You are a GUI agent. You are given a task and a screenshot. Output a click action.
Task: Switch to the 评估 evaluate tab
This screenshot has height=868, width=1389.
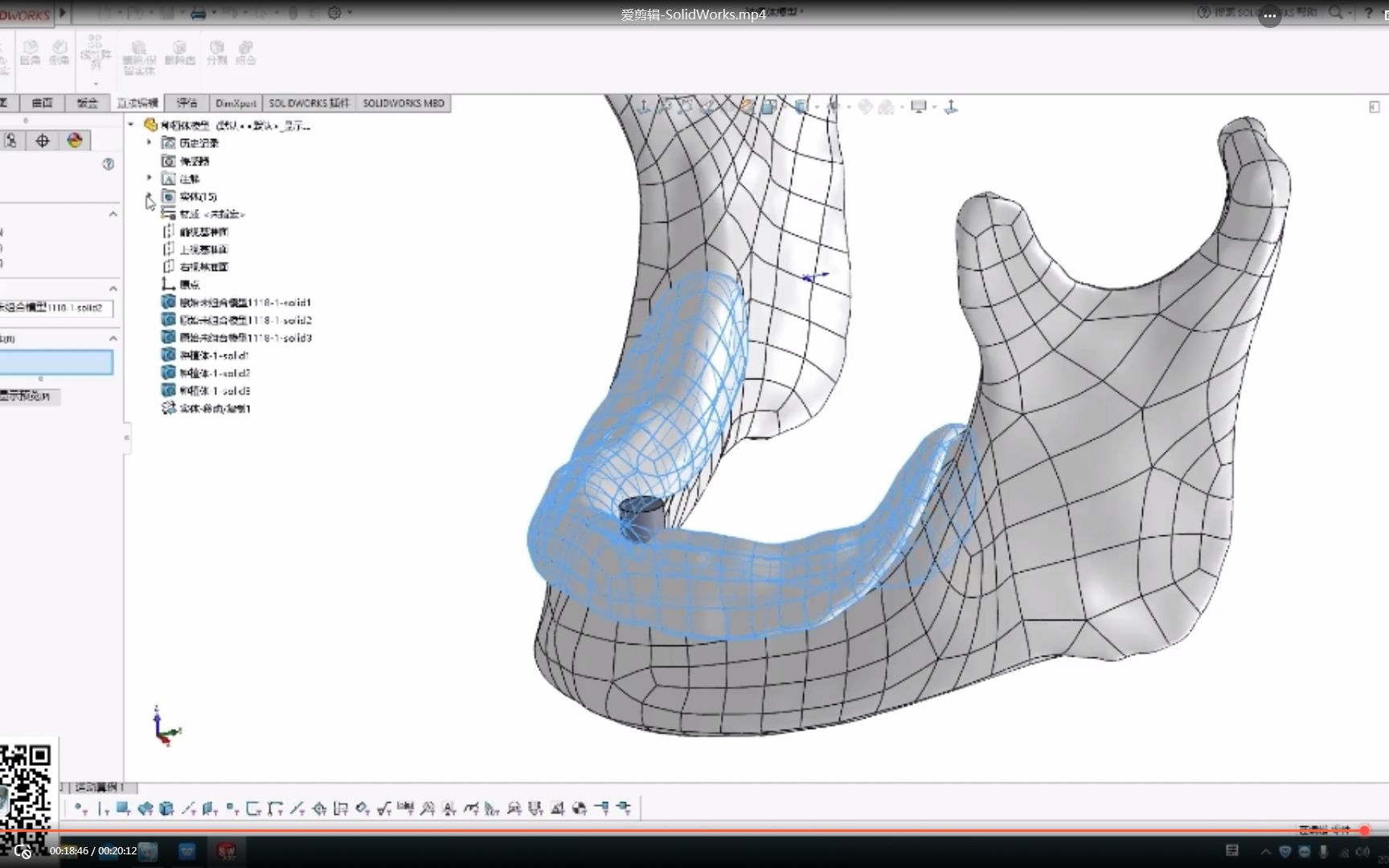(x=187, y=103)
